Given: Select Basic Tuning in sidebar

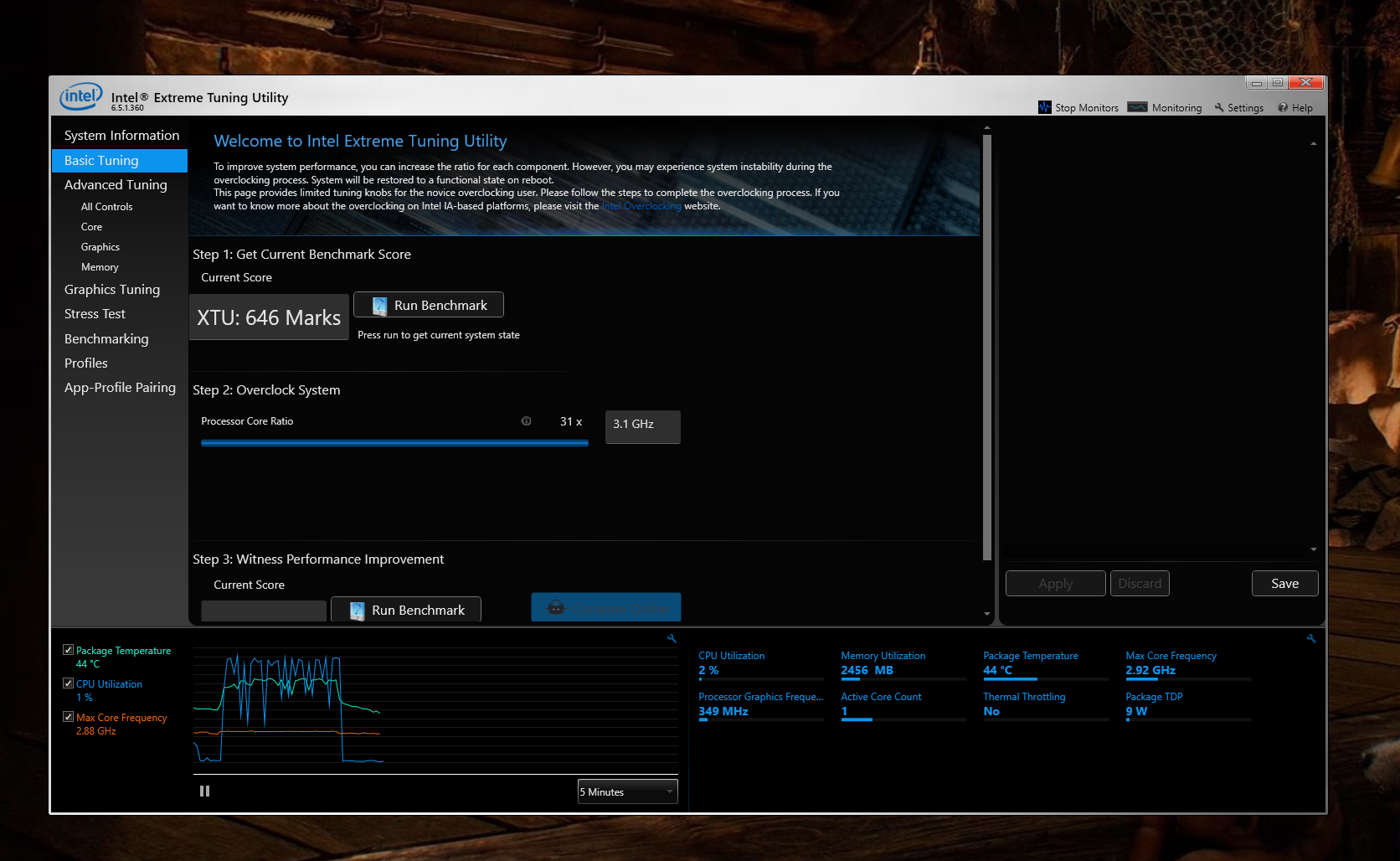Looking at the screenshot, I should pyautogui.click(x=120, y=160).
